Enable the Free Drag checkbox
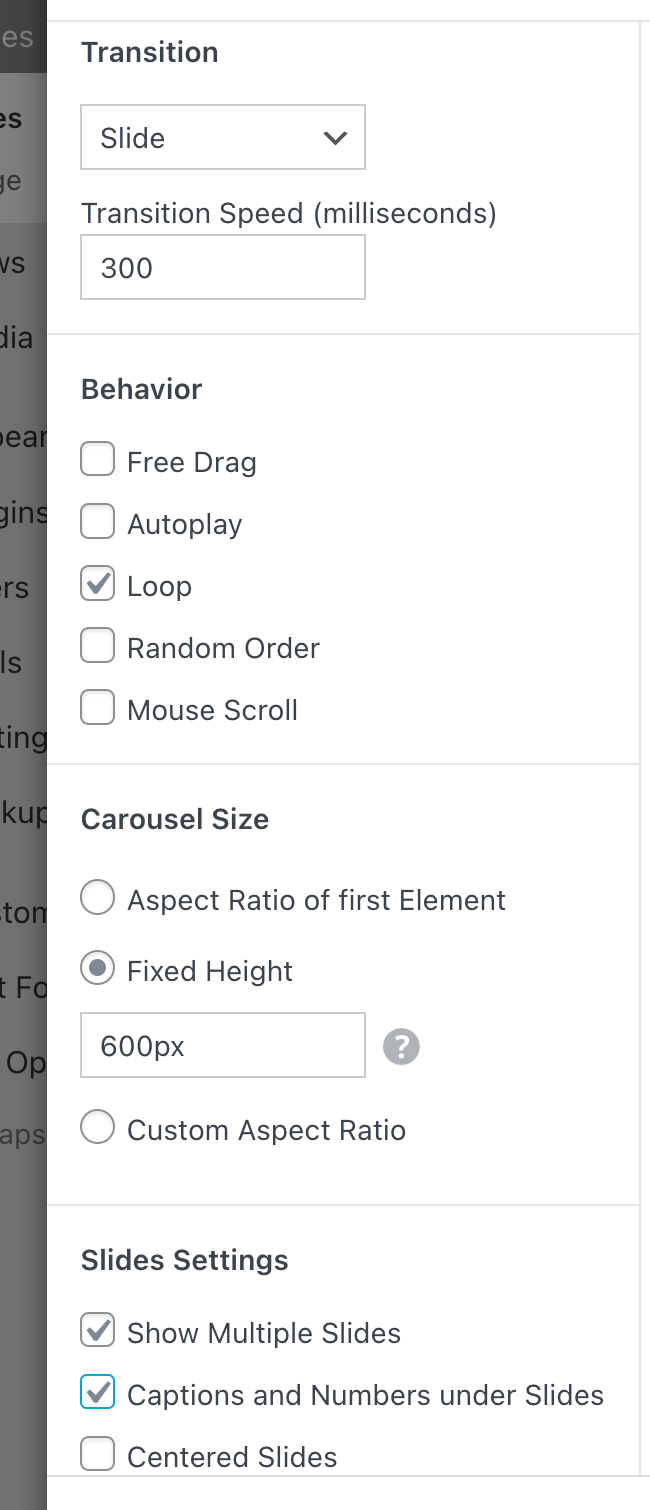 click(x=97, y=459)
